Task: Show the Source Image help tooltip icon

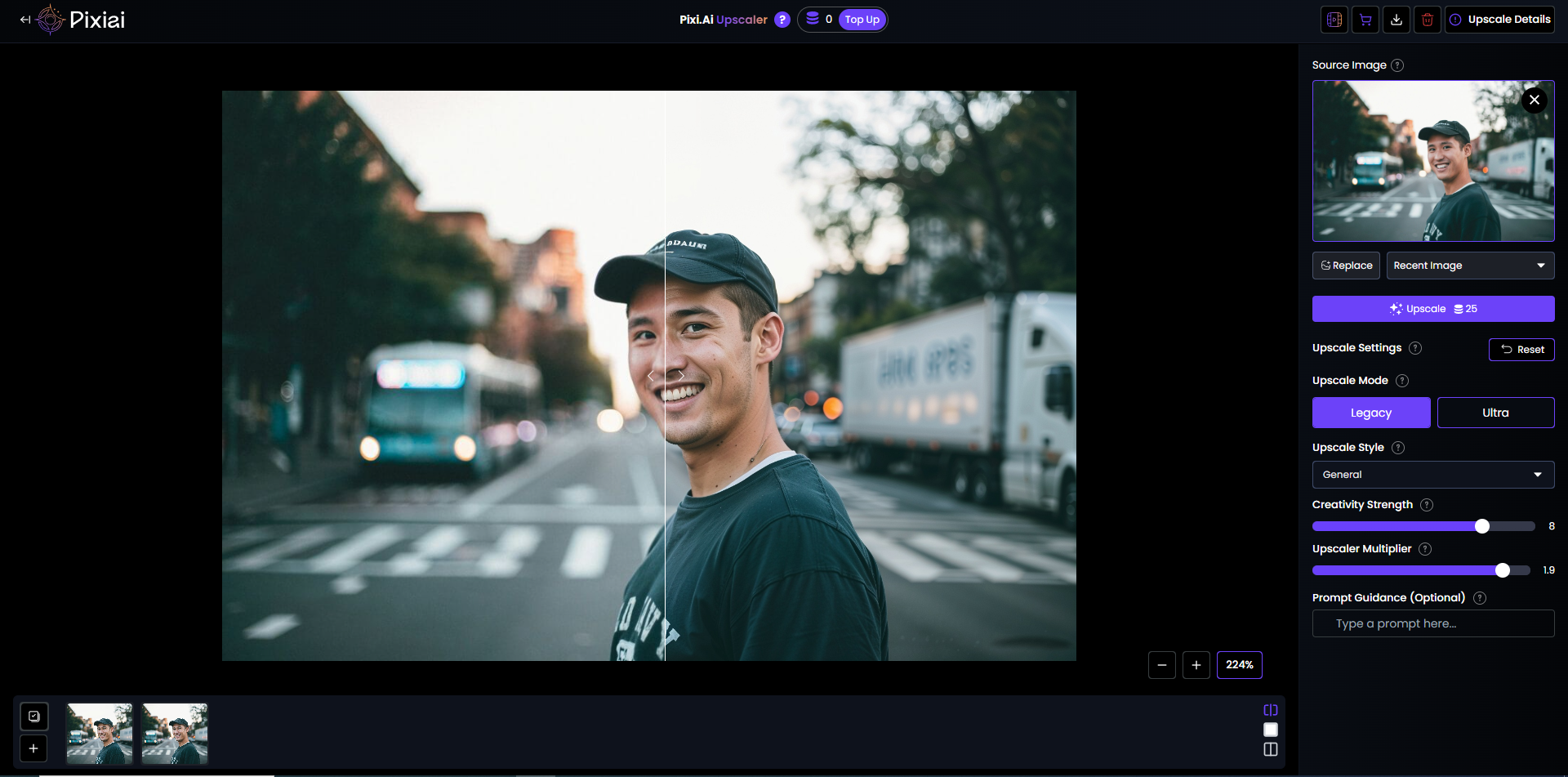Action: (1397, 65)
